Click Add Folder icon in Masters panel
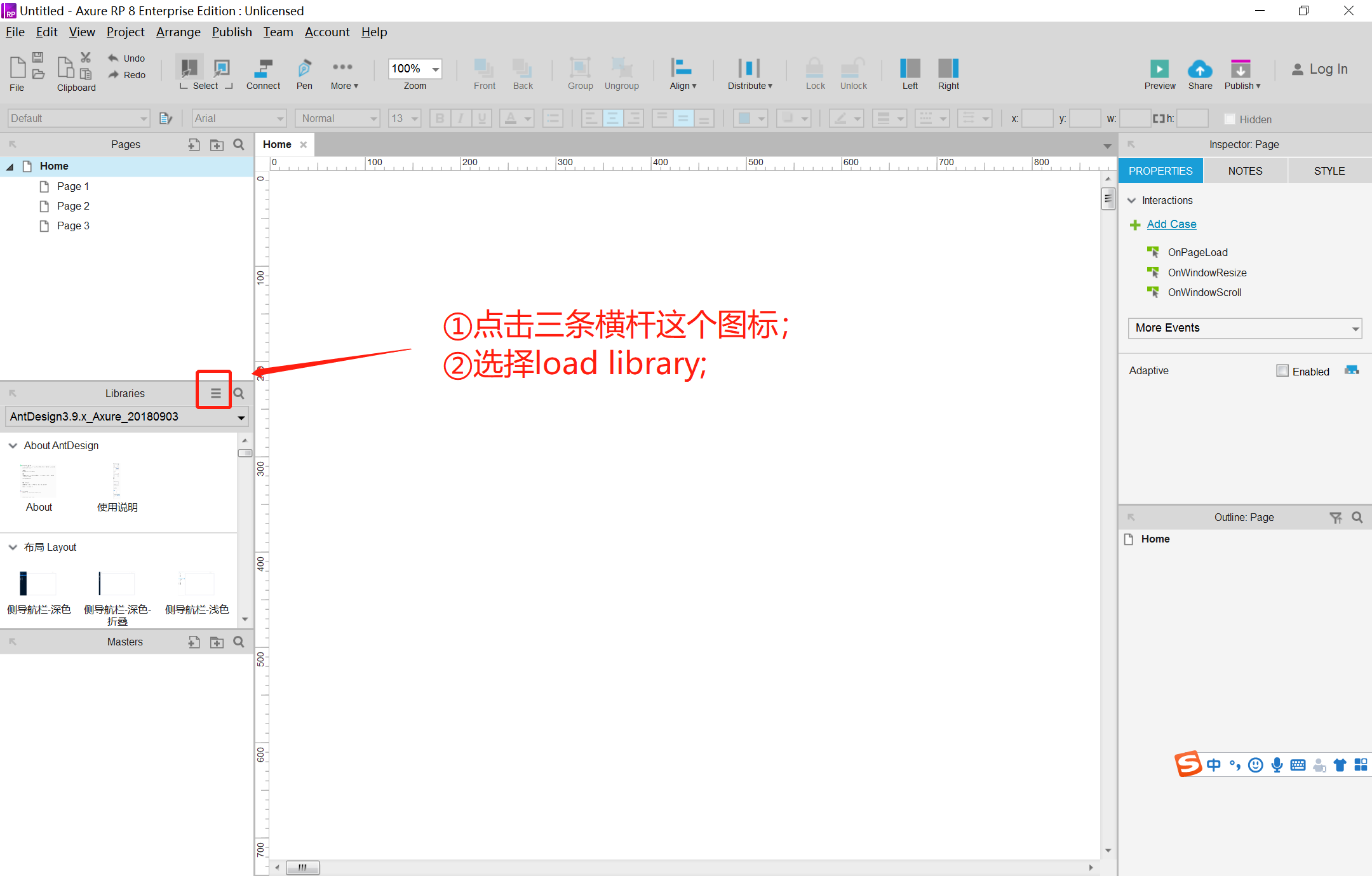1372x876 pixels. point(217,642)
